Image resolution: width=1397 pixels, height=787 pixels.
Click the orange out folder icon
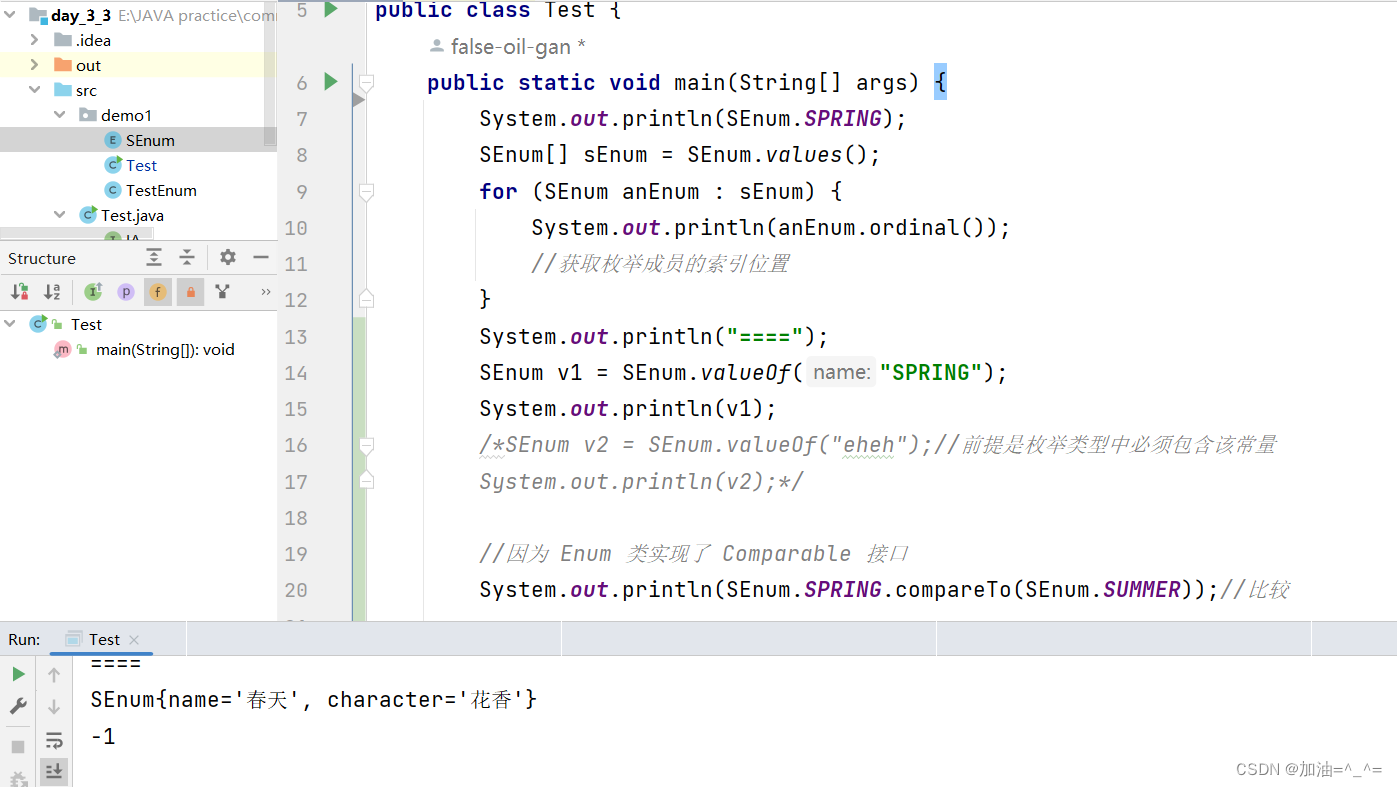(x=63, y=65)
